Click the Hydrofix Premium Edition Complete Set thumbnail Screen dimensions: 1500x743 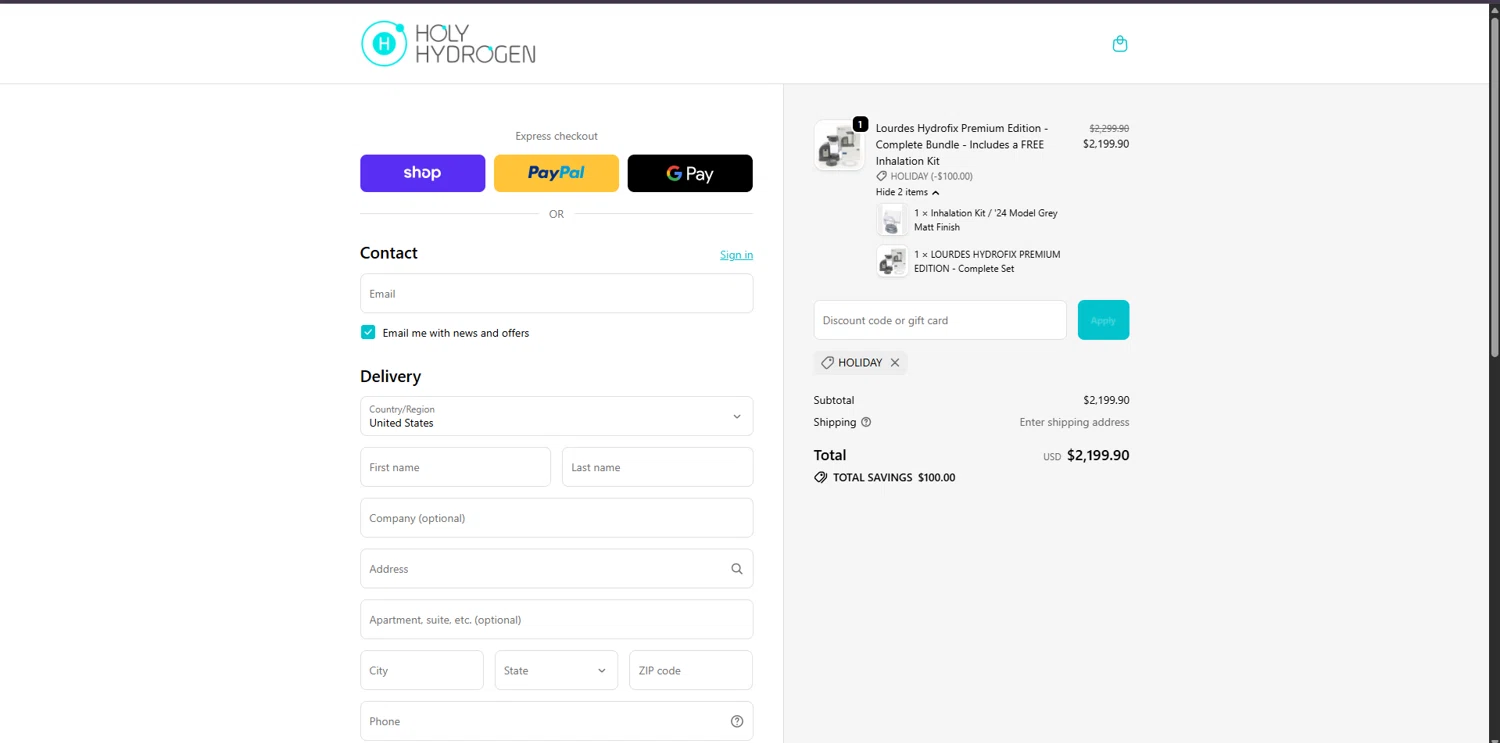(x=892, y=261)
